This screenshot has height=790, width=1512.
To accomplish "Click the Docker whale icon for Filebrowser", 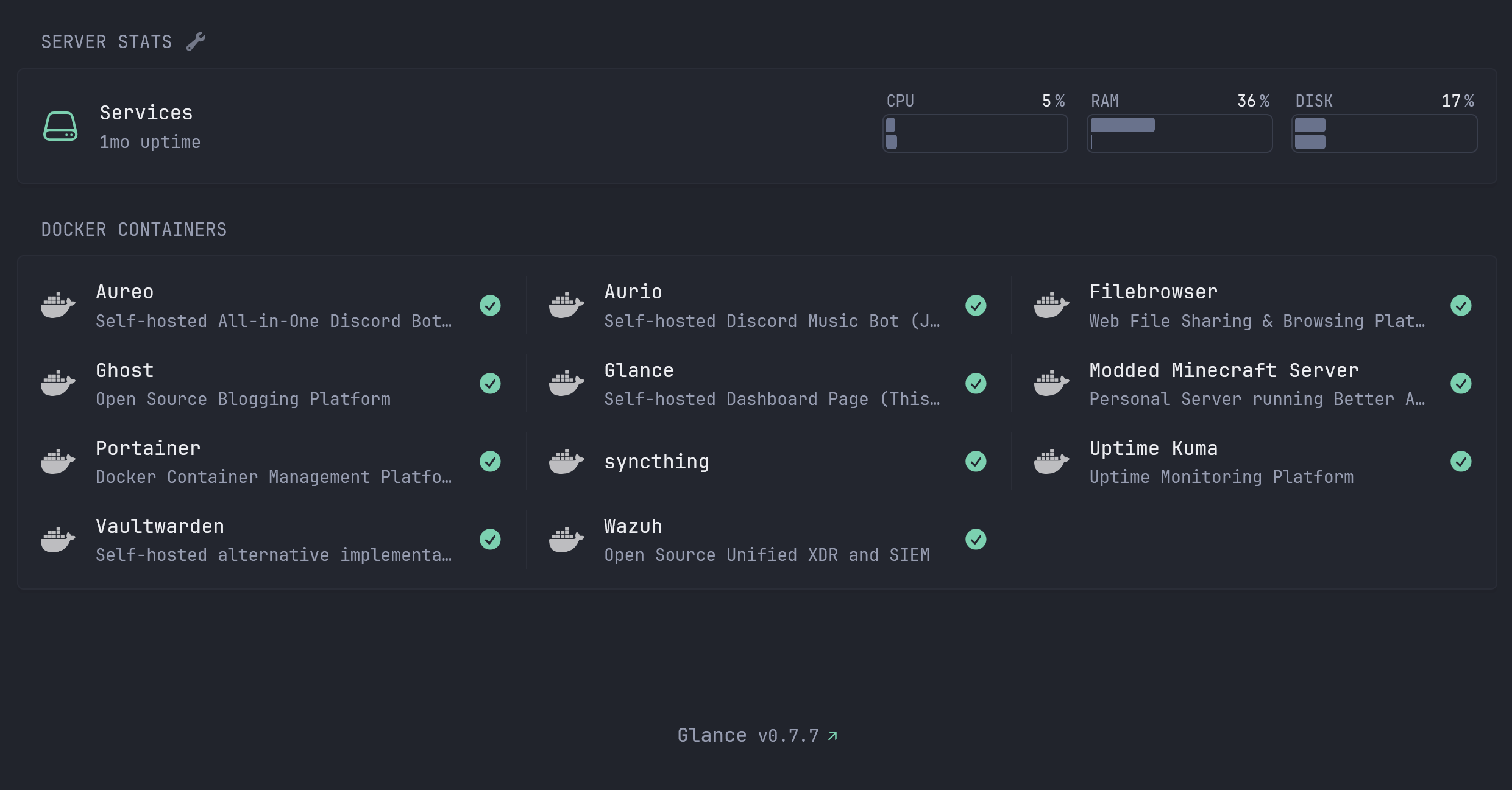I will pos(1051,305).
